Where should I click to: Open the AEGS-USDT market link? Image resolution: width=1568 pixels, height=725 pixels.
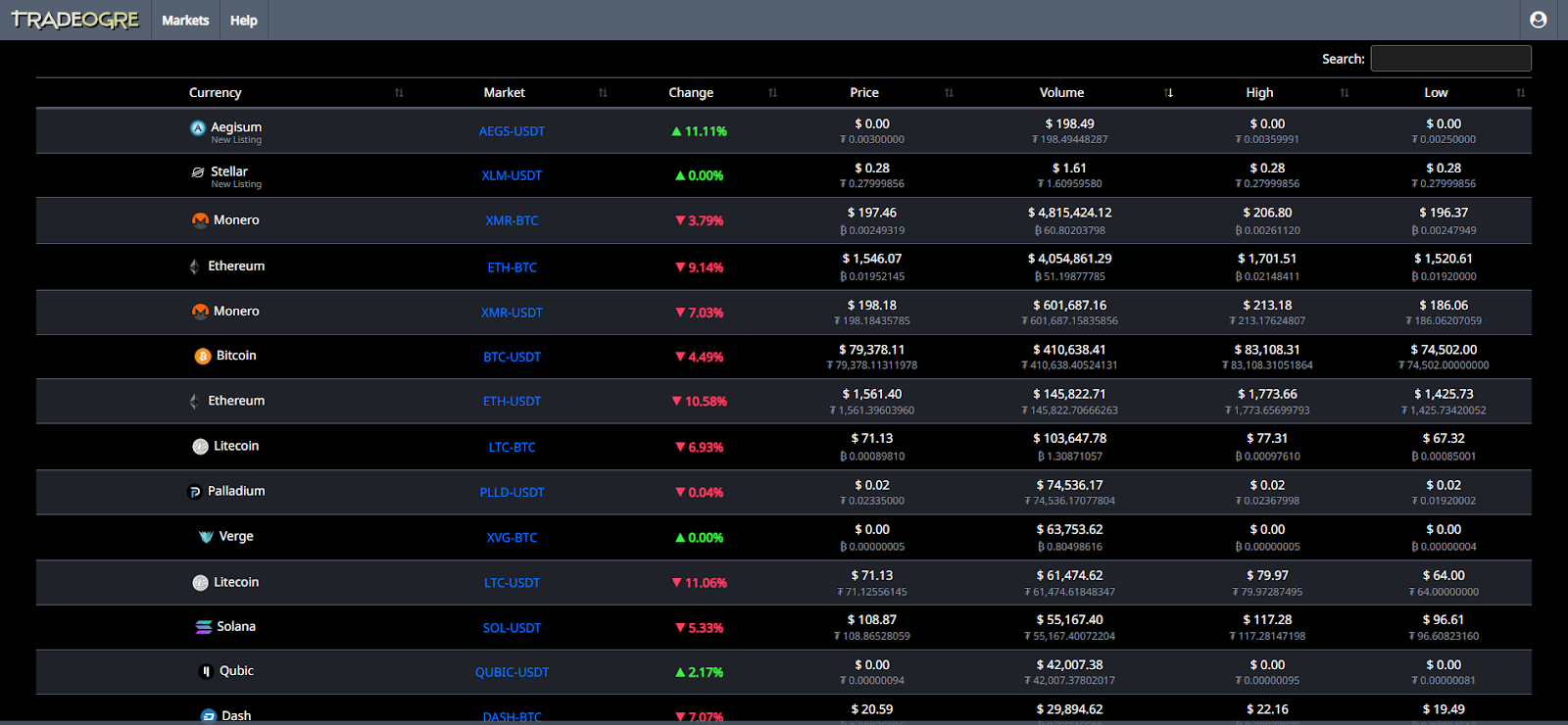[x=512, y=131]
